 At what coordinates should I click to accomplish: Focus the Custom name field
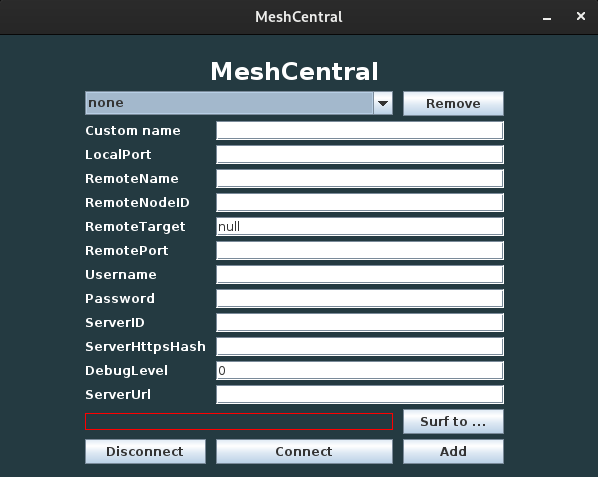[360, 131]
